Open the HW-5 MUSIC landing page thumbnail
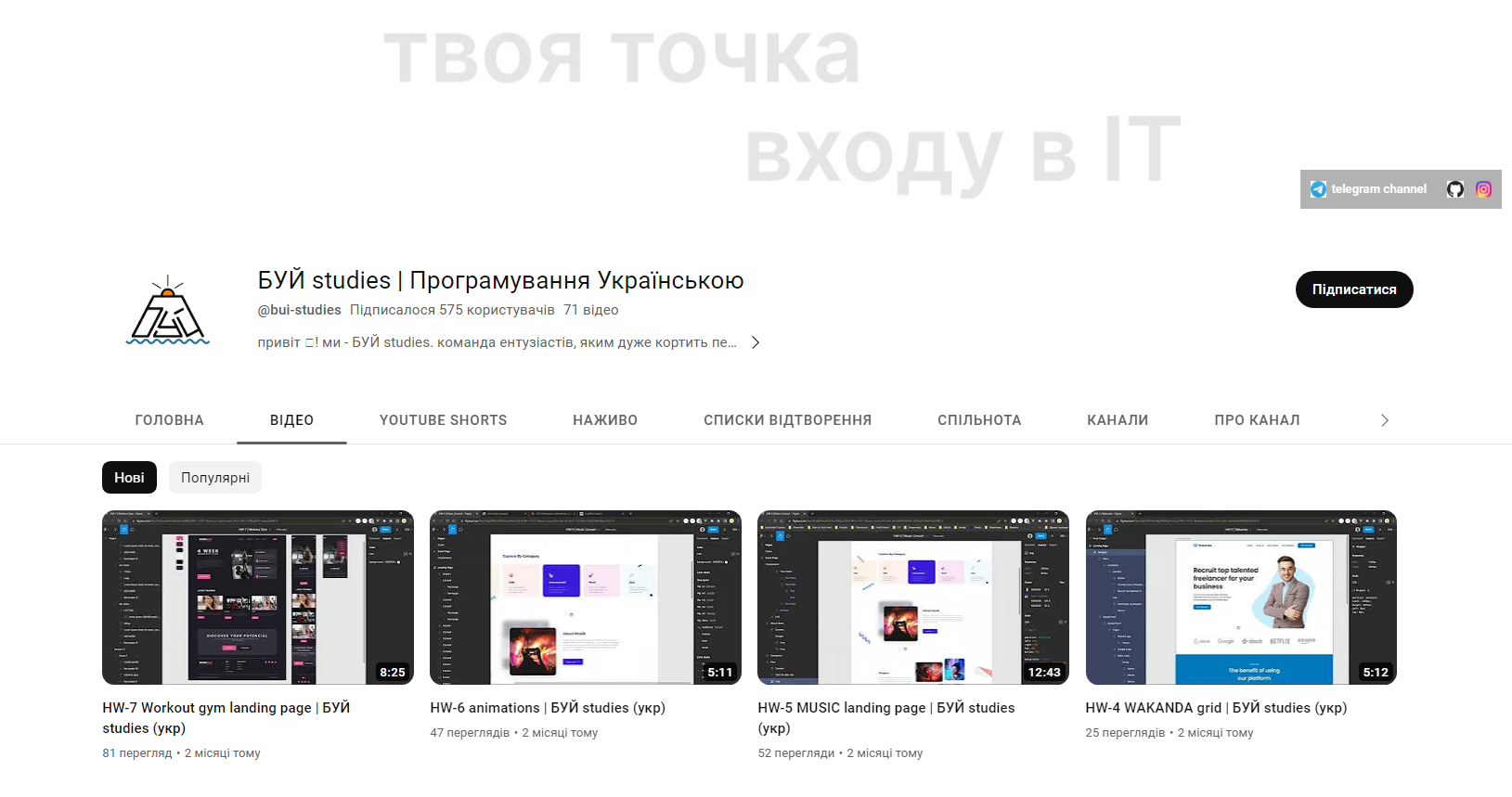Image resolution: width=1512 pixels, height=797 pixels. point(913,598)
